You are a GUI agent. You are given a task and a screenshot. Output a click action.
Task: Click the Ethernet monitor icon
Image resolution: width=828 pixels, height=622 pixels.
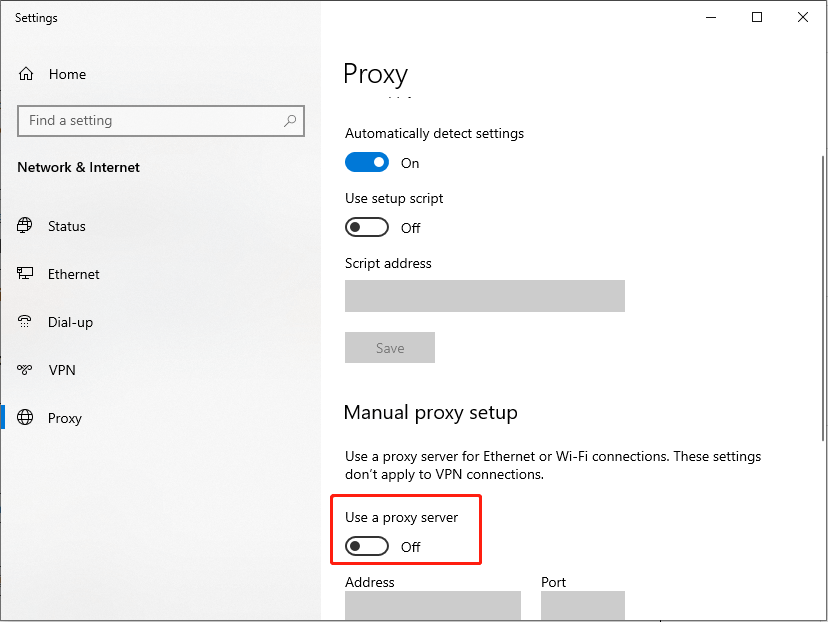(24, 274)
